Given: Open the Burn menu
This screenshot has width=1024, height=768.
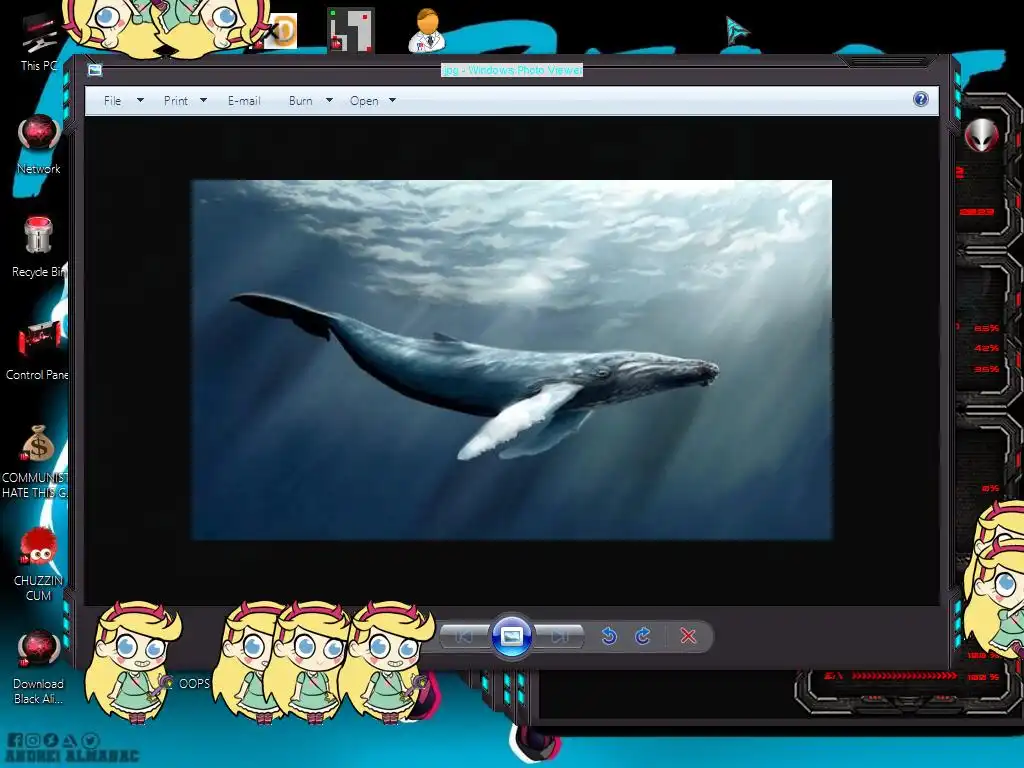Looking at the screenshot, I should point(300,101).
